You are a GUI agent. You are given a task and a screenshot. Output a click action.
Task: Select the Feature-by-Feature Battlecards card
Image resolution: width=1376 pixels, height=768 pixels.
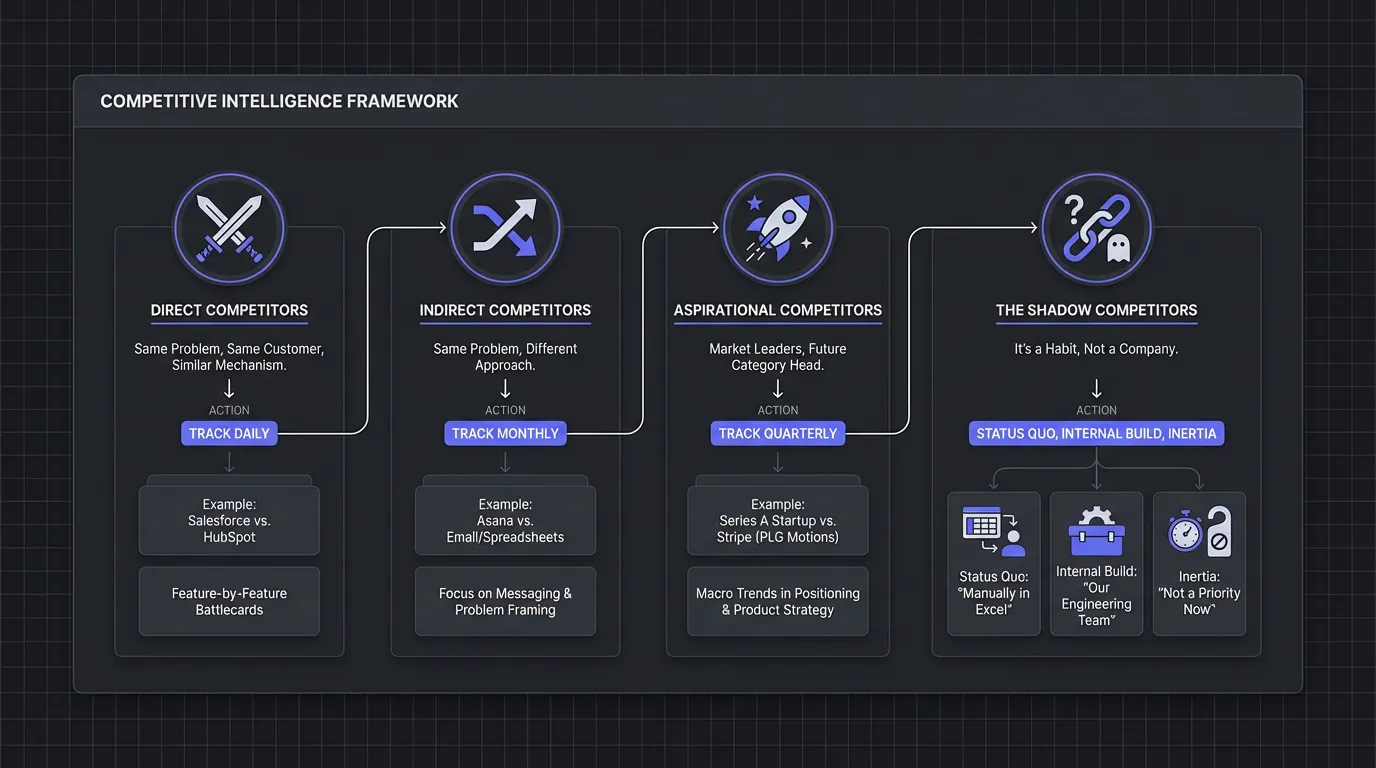[229, 601]
